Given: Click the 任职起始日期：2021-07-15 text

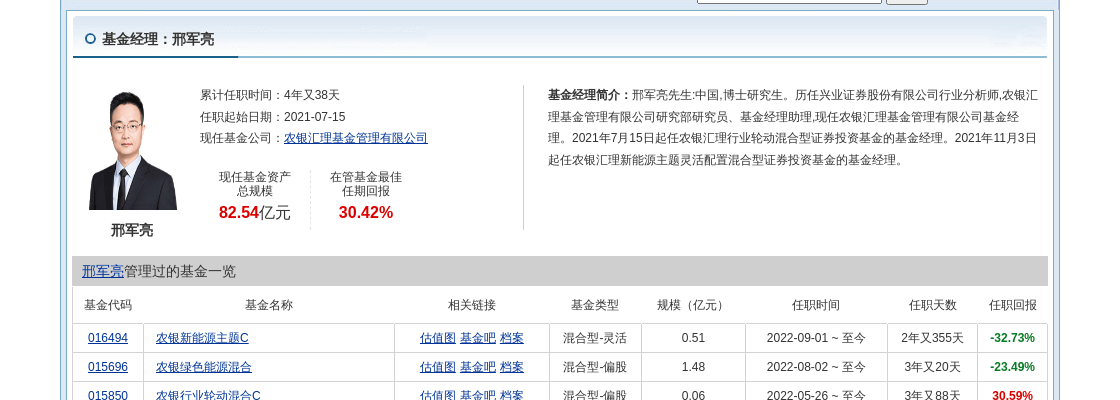Looking at the screenshot, I should 273,117.
